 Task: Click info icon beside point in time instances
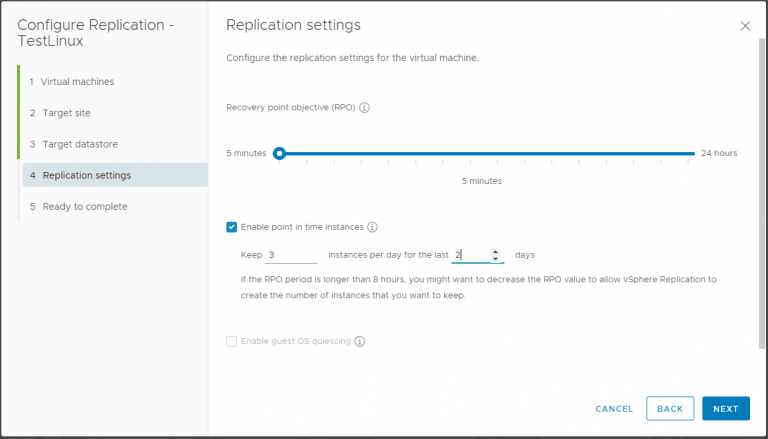(372, 227)
